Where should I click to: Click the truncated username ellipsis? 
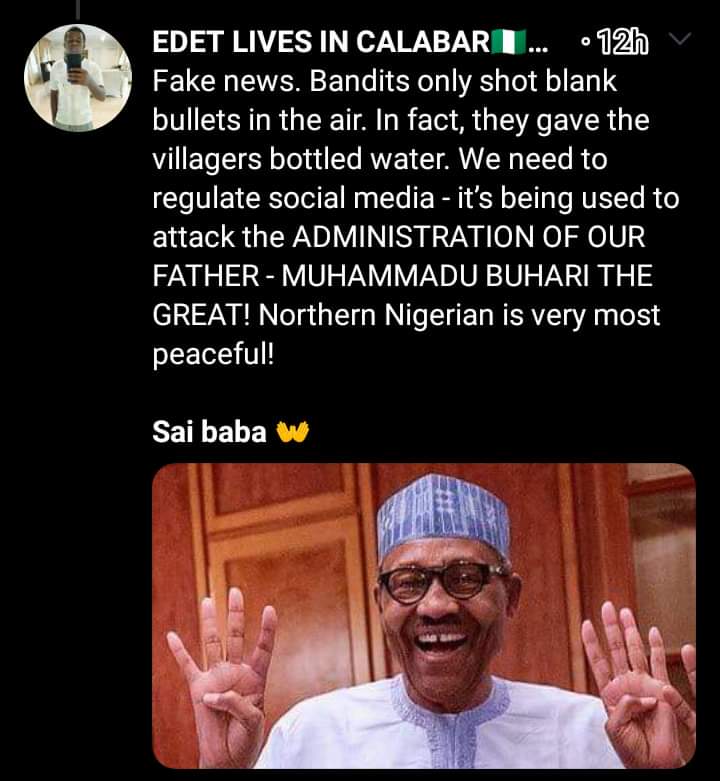point(536,45)
